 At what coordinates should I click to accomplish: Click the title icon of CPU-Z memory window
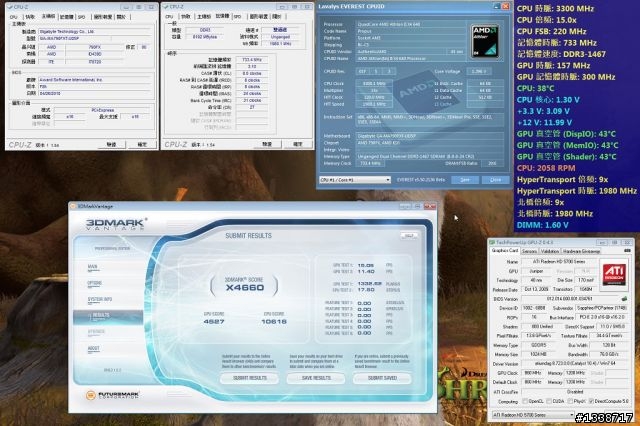[166, 7]
